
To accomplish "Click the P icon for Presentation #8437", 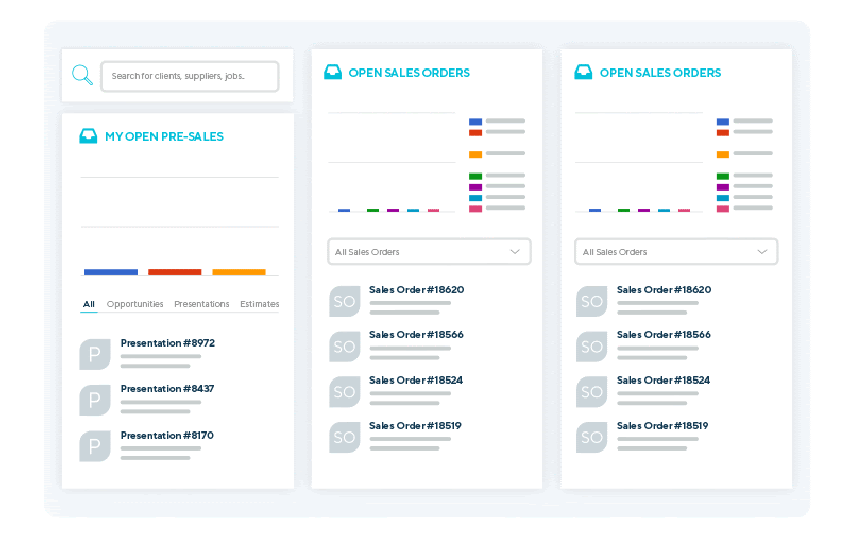I will click(95, 400).
